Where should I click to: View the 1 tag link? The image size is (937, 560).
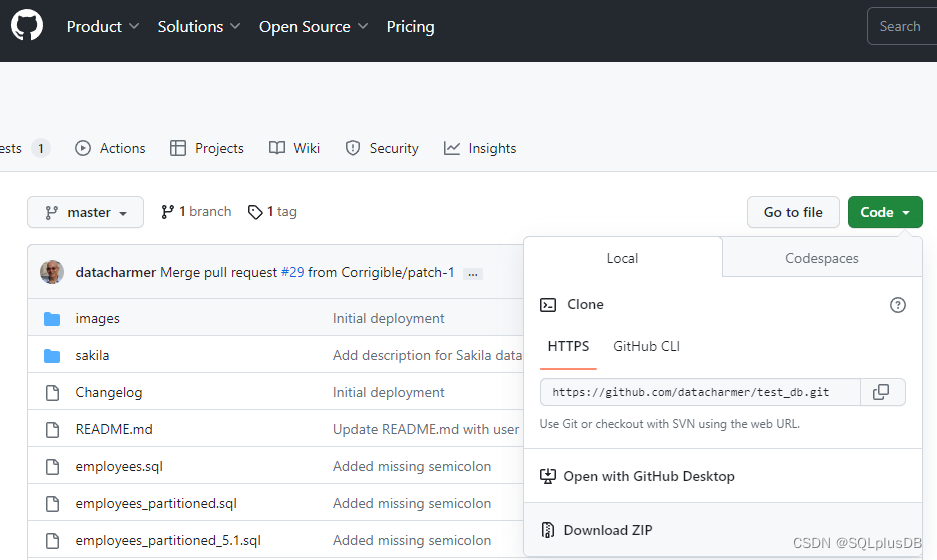pos(272,212)
